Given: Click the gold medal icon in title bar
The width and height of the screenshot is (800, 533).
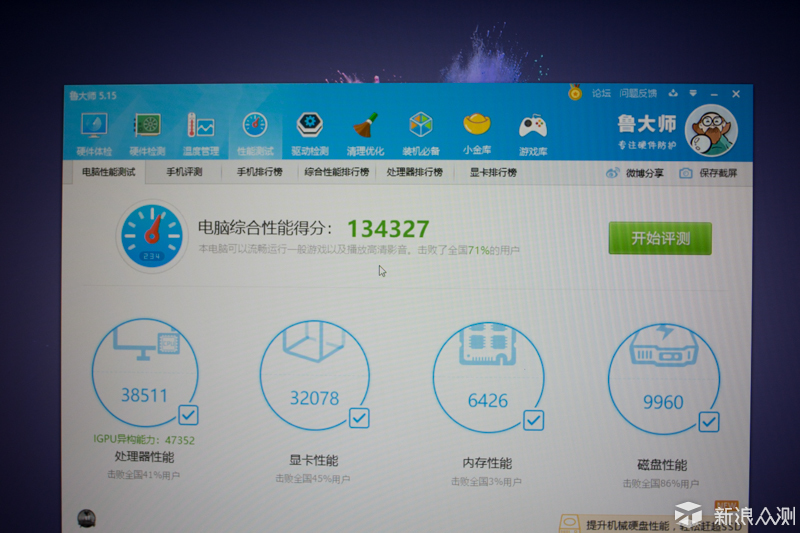Looking at the screenshot, I should tap(575, 93).
